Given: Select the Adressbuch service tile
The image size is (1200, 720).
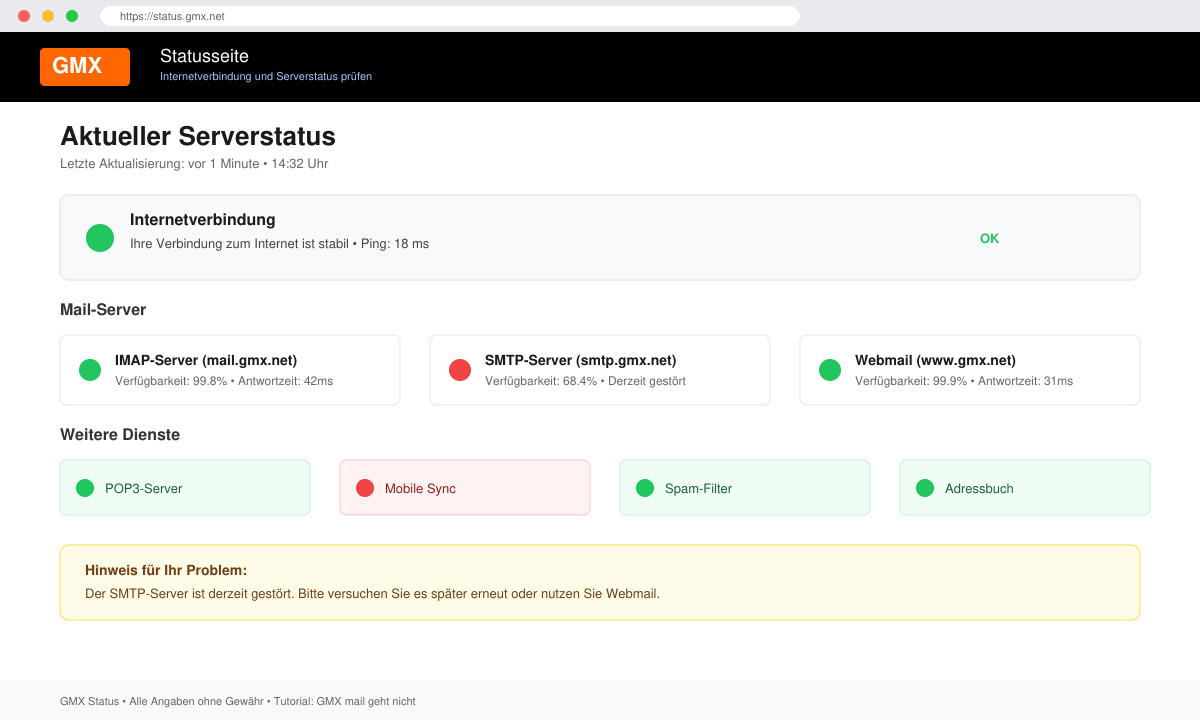Looking at the screenshot, I should click(1025, 488).
